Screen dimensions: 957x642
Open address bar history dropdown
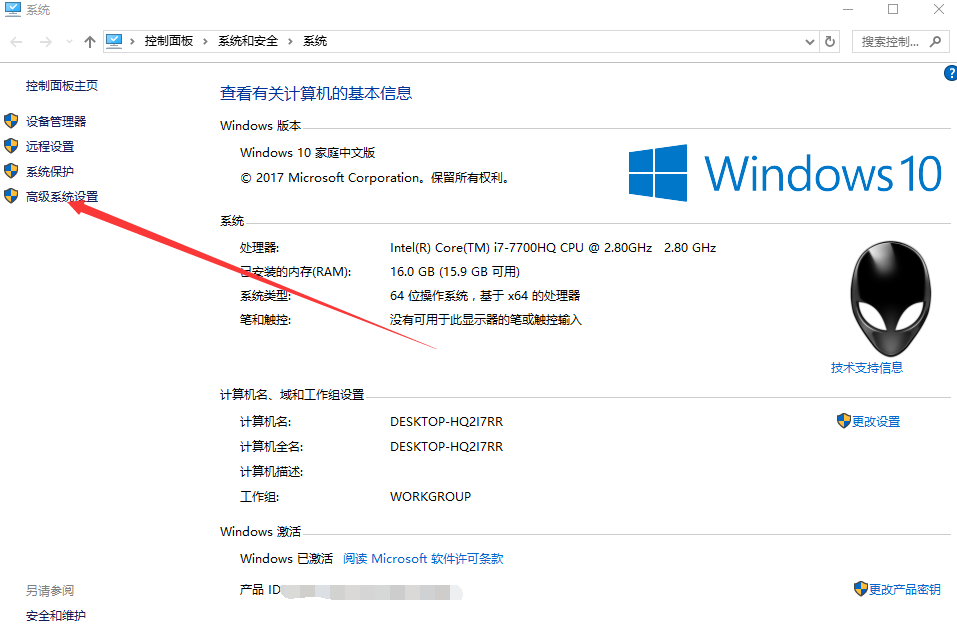pyautogui.click(x=809, y=41)
